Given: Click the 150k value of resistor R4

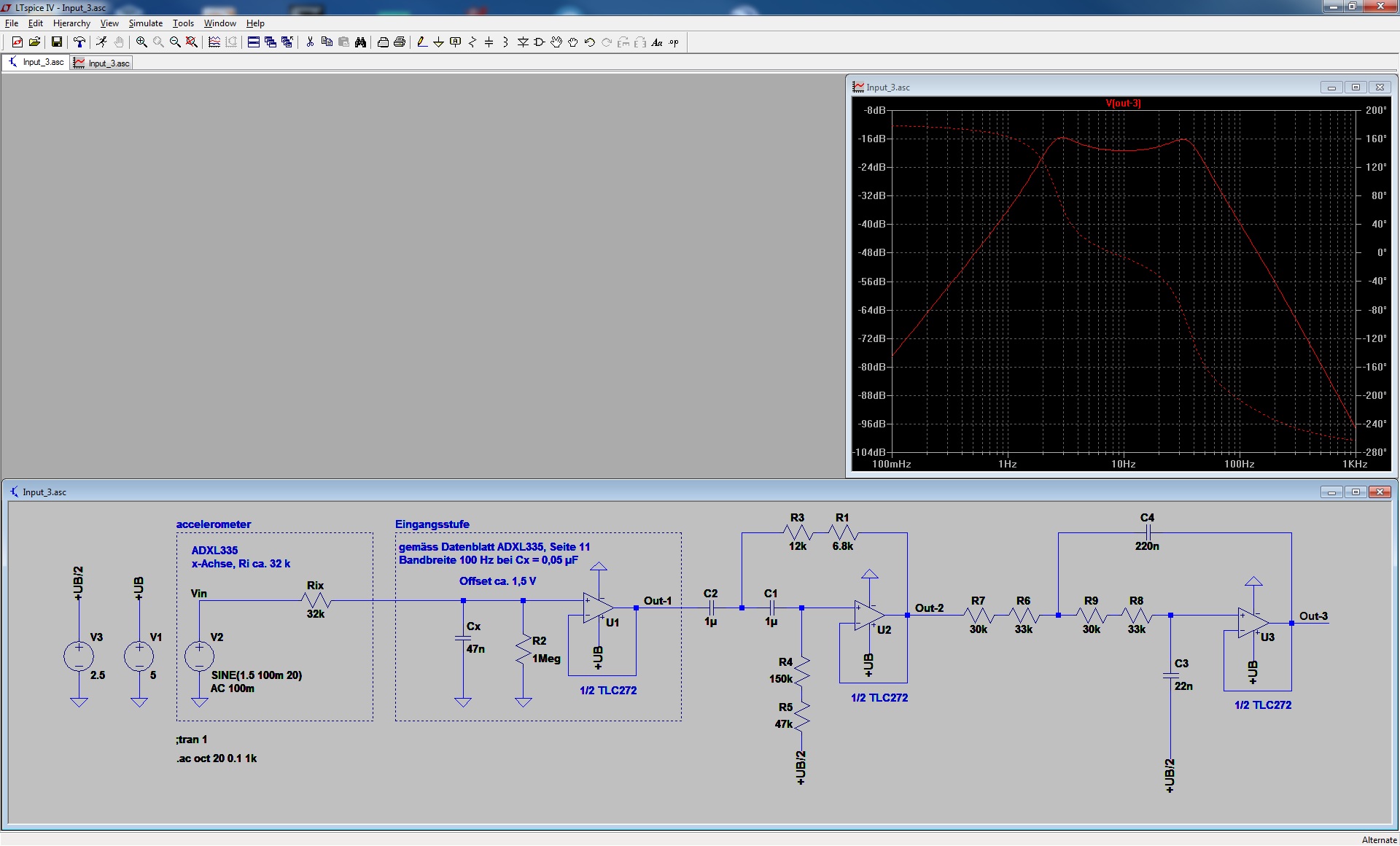Looking at the screenshot, I should [781, 679].
